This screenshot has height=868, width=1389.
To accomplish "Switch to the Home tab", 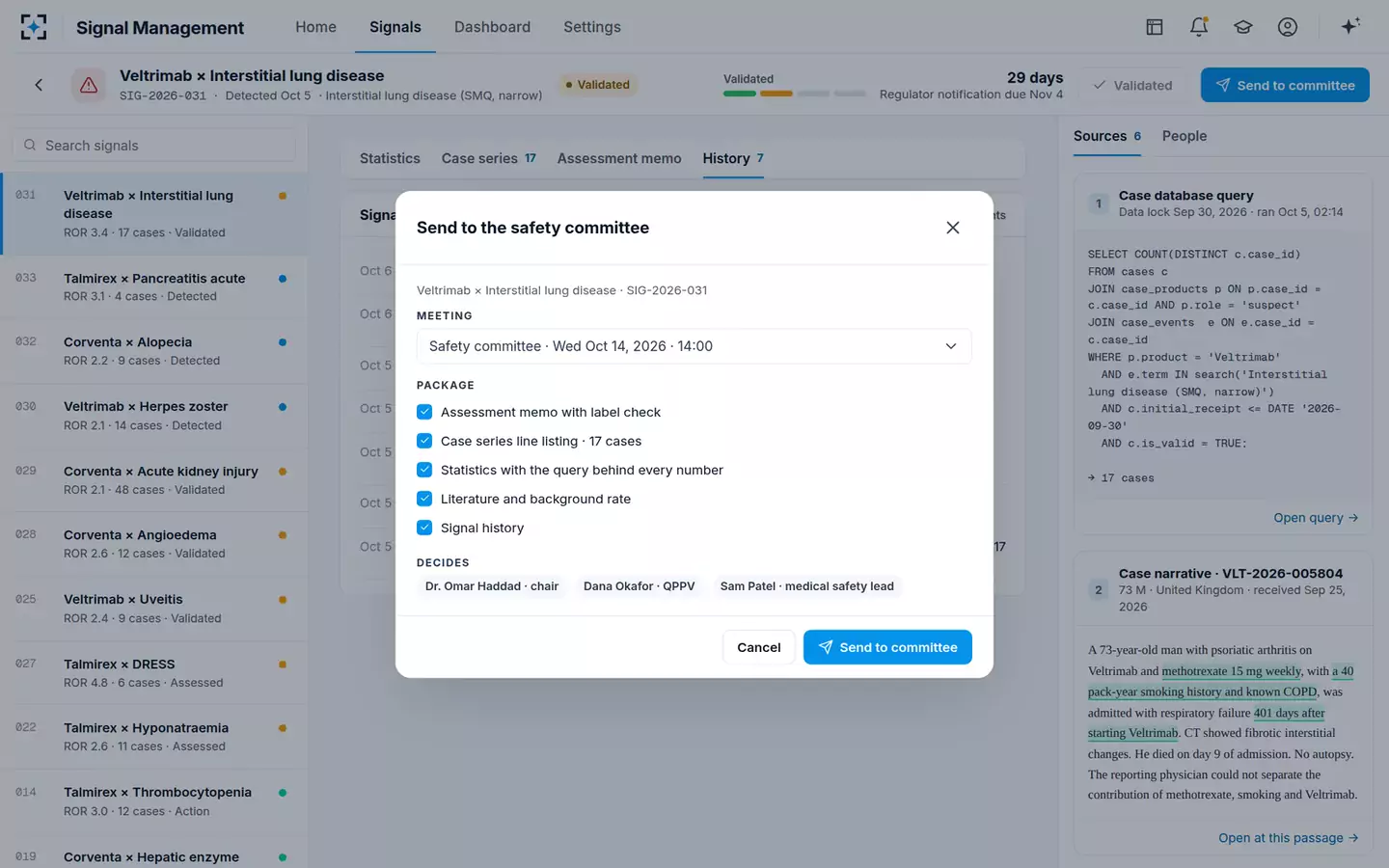I will [315, 27].
